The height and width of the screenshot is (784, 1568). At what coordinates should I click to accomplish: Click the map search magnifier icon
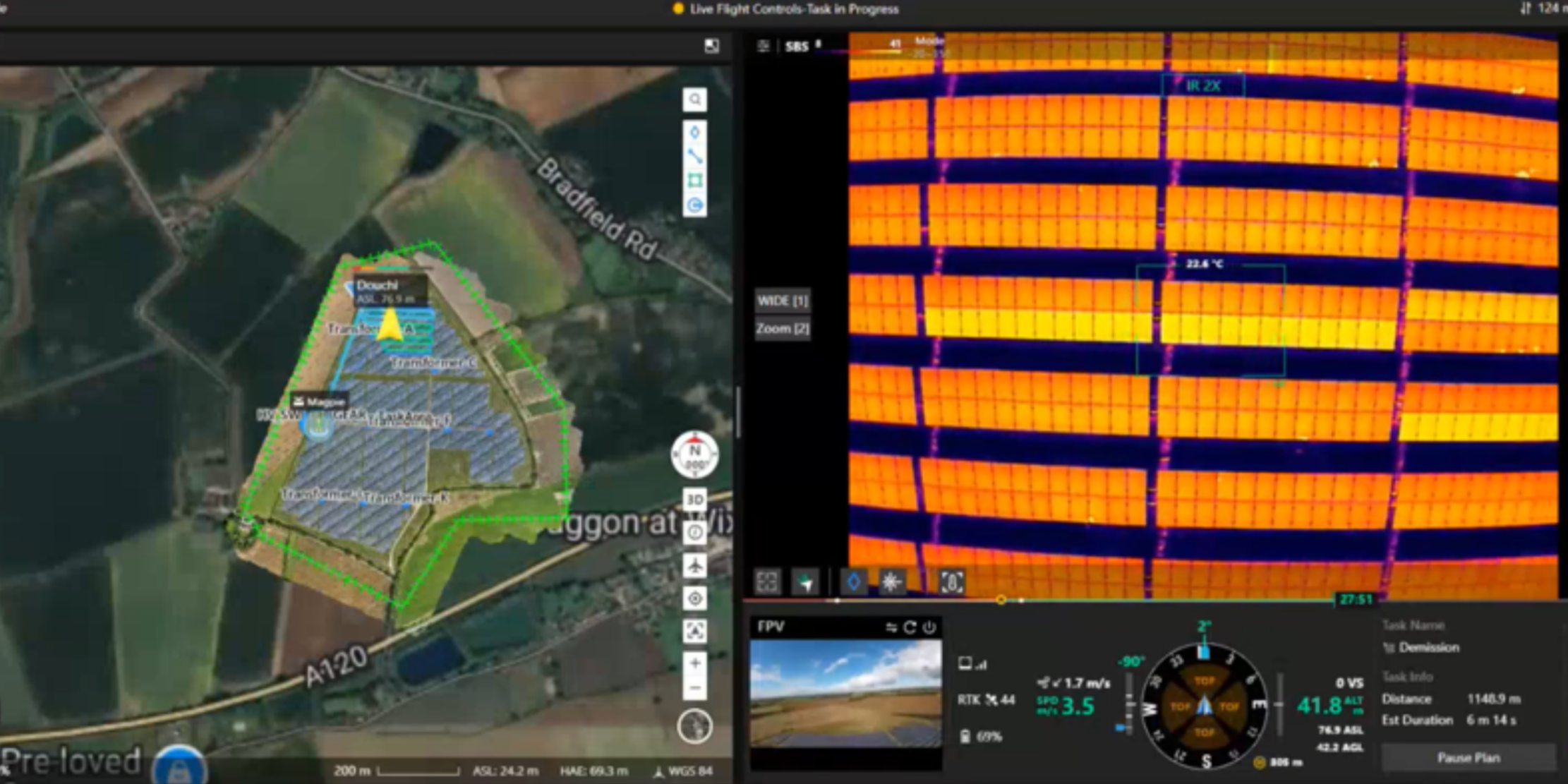(695, 99)
